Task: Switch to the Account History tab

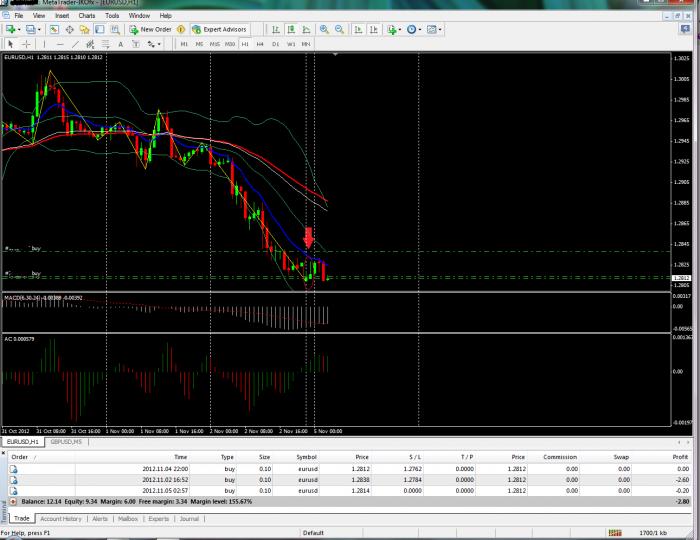Action: pos(61,519)
